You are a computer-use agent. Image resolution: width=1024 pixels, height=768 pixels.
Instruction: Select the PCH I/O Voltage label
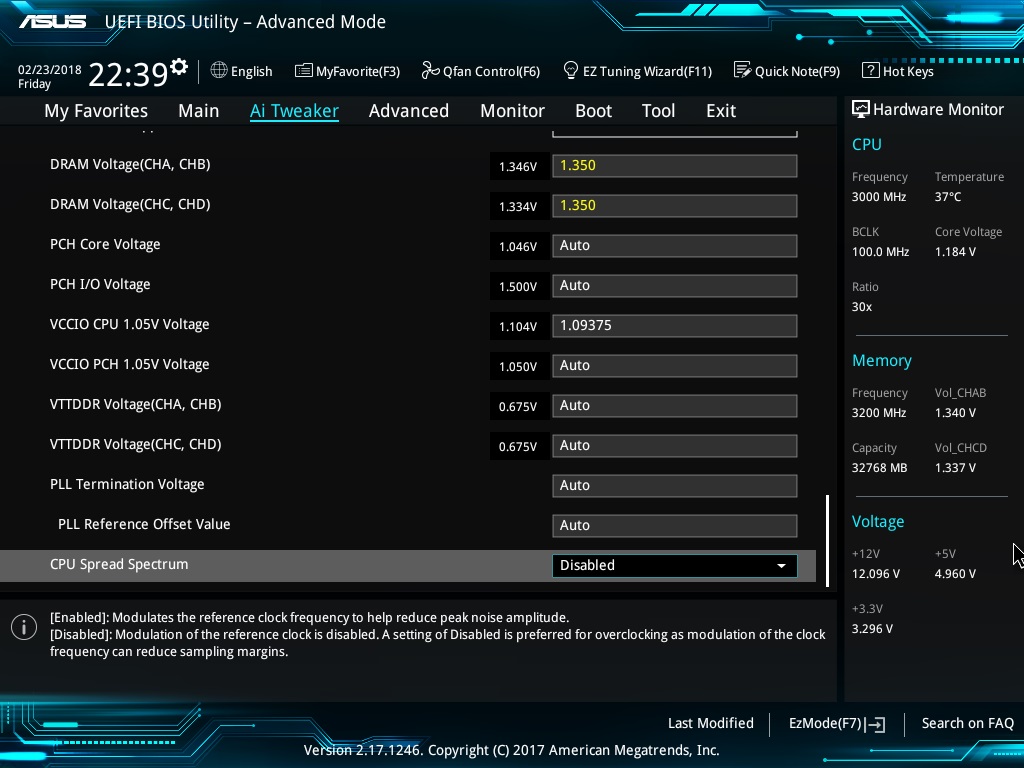tap(100, 284)
